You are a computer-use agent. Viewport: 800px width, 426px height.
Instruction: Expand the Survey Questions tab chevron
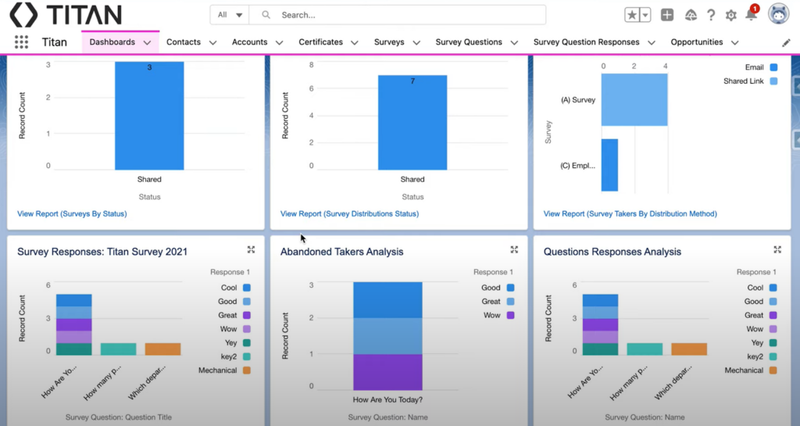pos(514,42)
